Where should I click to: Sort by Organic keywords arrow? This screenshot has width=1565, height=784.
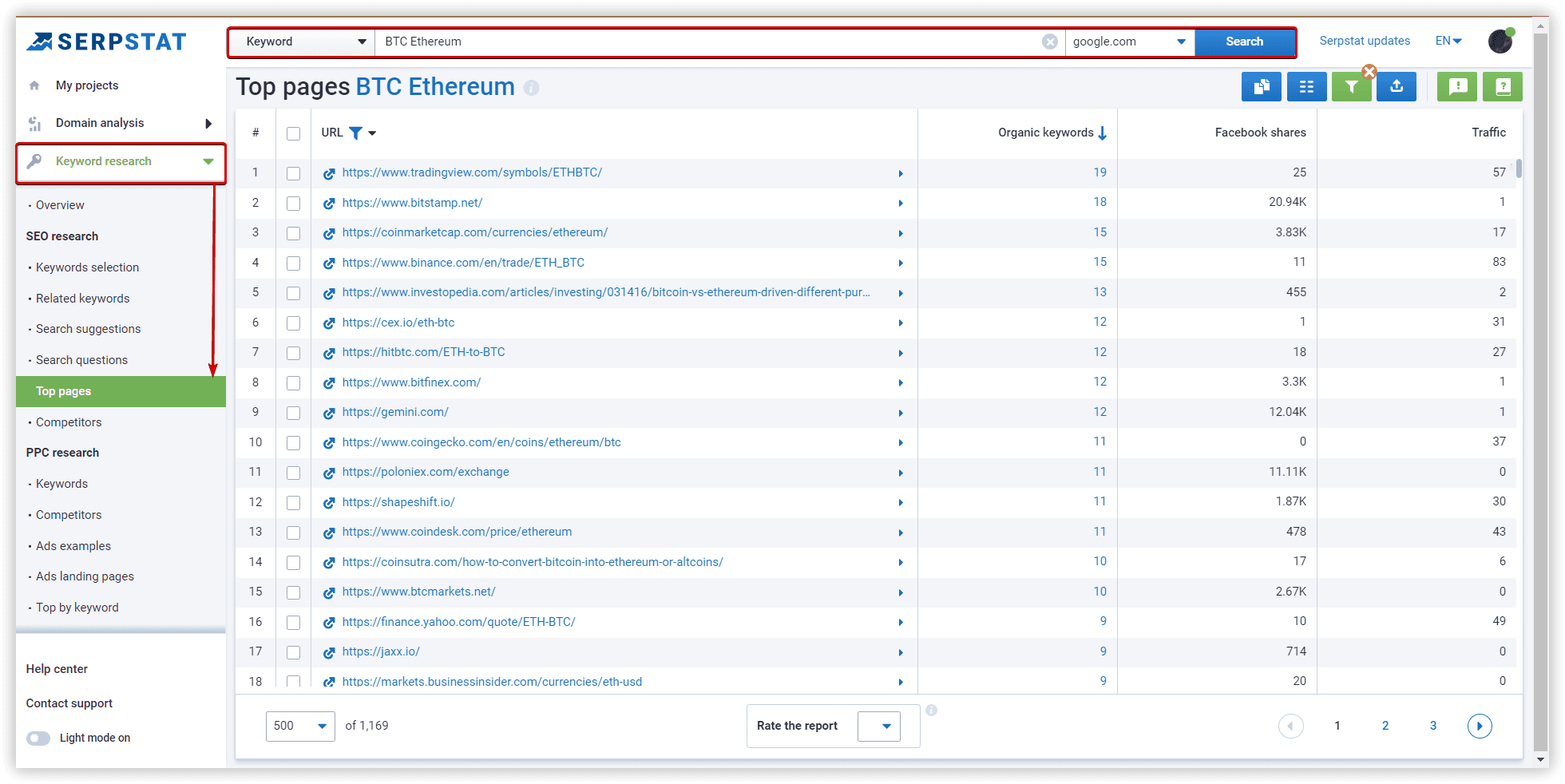(1103, 133)
